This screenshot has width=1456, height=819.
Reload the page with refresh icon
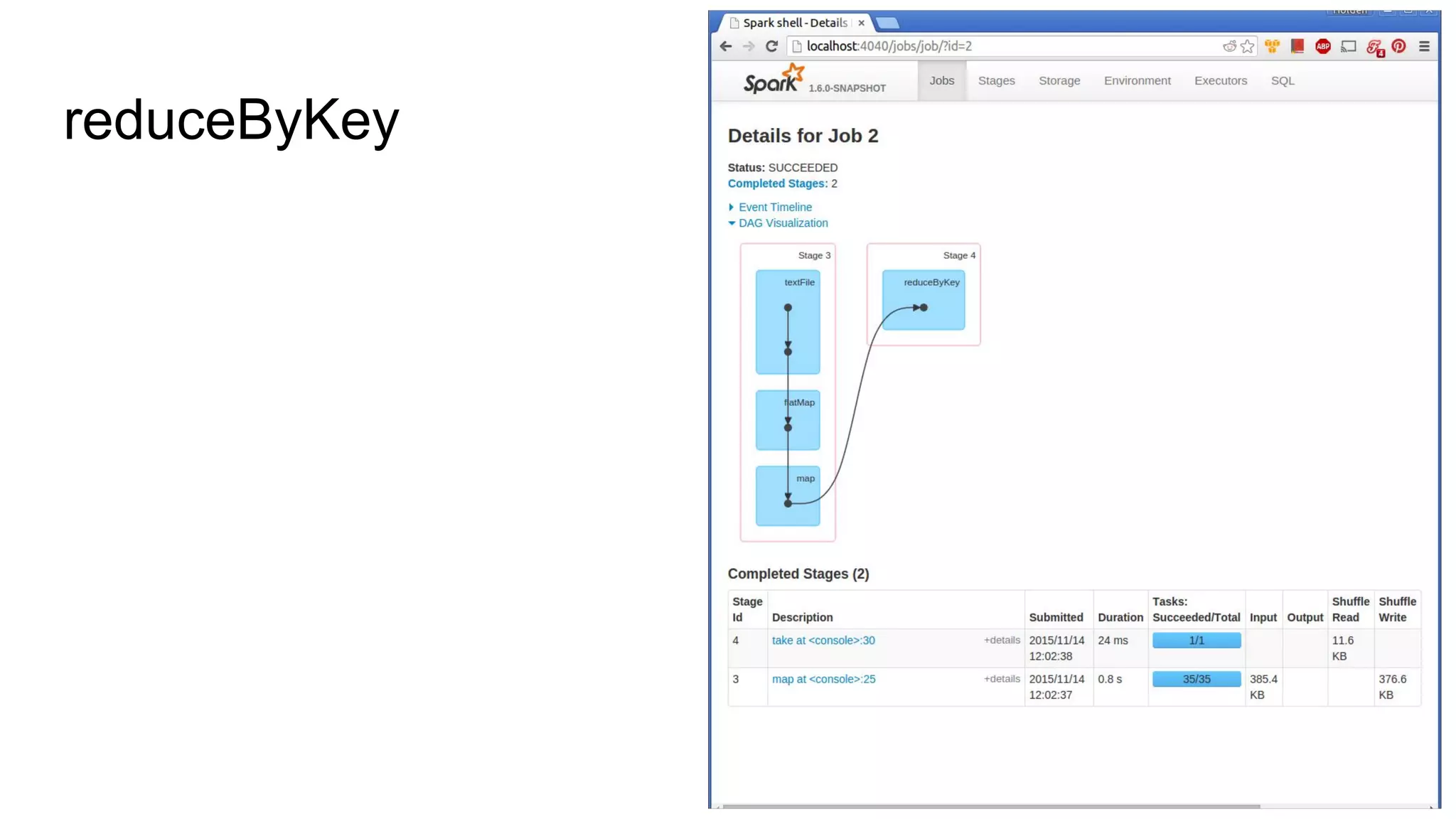click(x=771, y=46)
